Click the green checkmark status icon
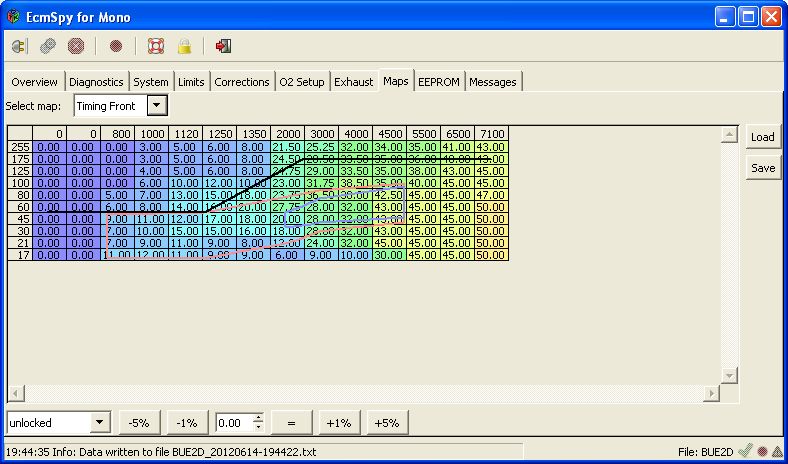Viewport: 788px width, 464px height. (746, 452)
